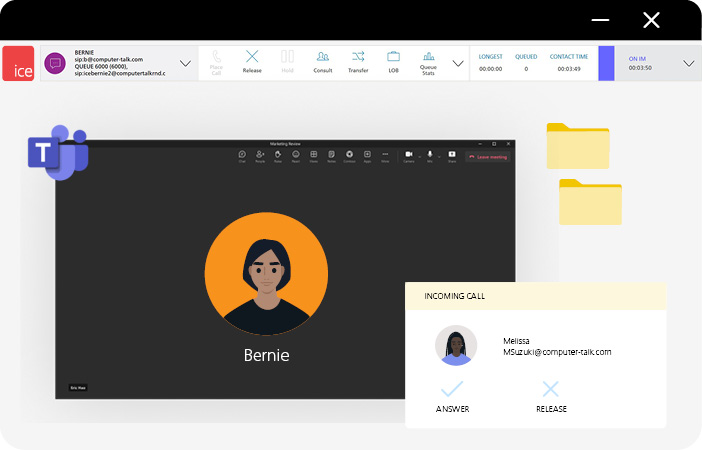Click the upper yellow folder on desktop
Image resolution: width=702 pixels, height=450 pixels.
point(577,146)
